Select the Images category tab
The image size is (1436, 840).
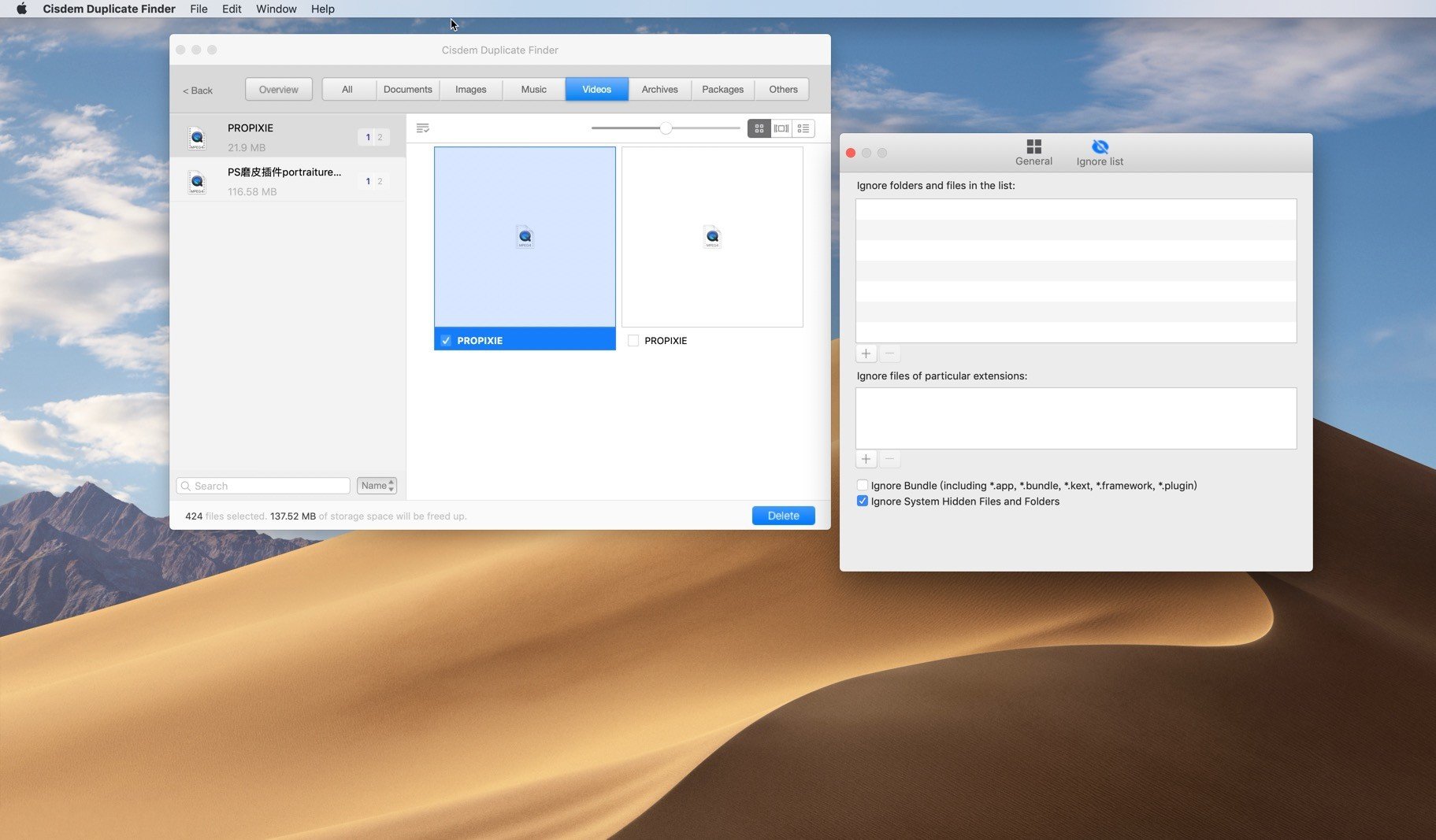pos(470,89)
